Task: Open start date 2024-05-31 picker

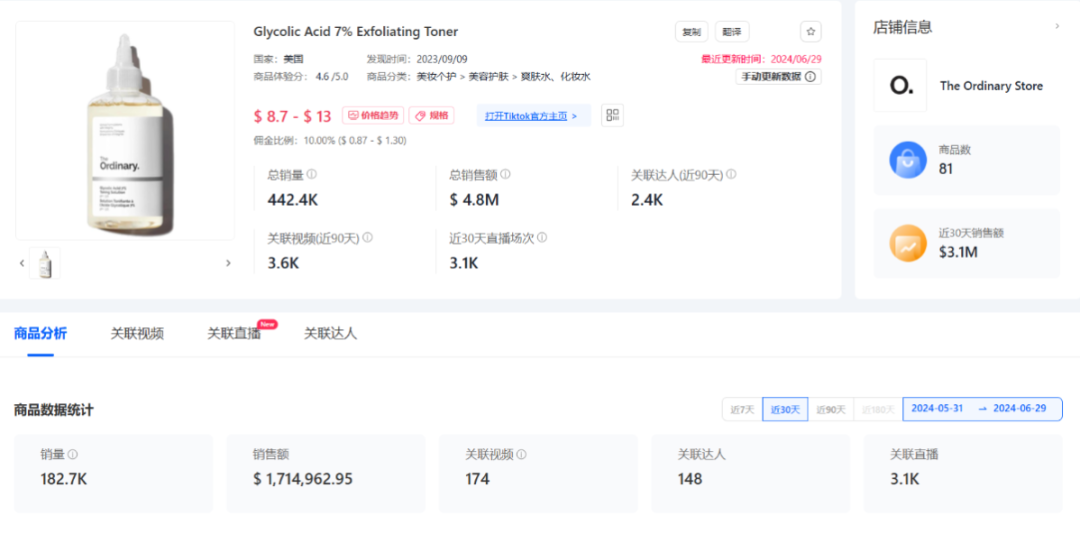Action: click(x=937, y=409)
